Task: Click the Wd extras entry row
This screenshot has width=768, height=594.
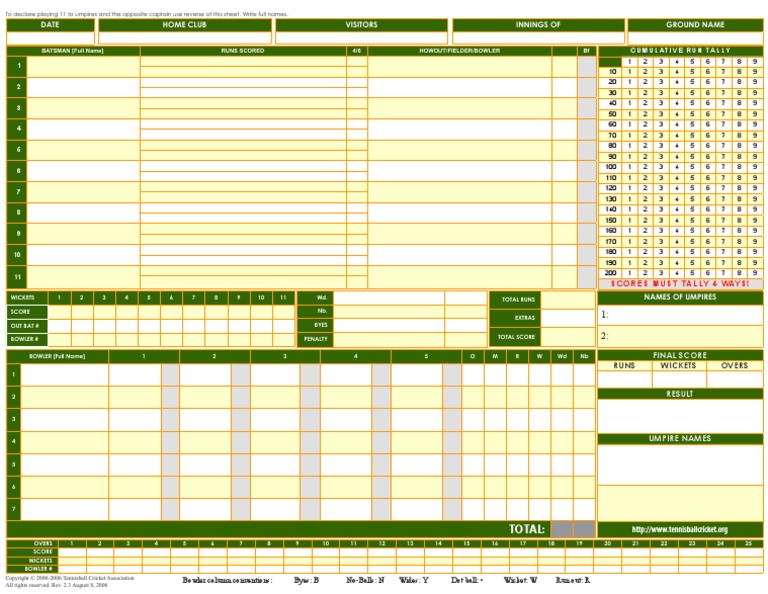Action: pyautogui.click(x=392, y=298)
